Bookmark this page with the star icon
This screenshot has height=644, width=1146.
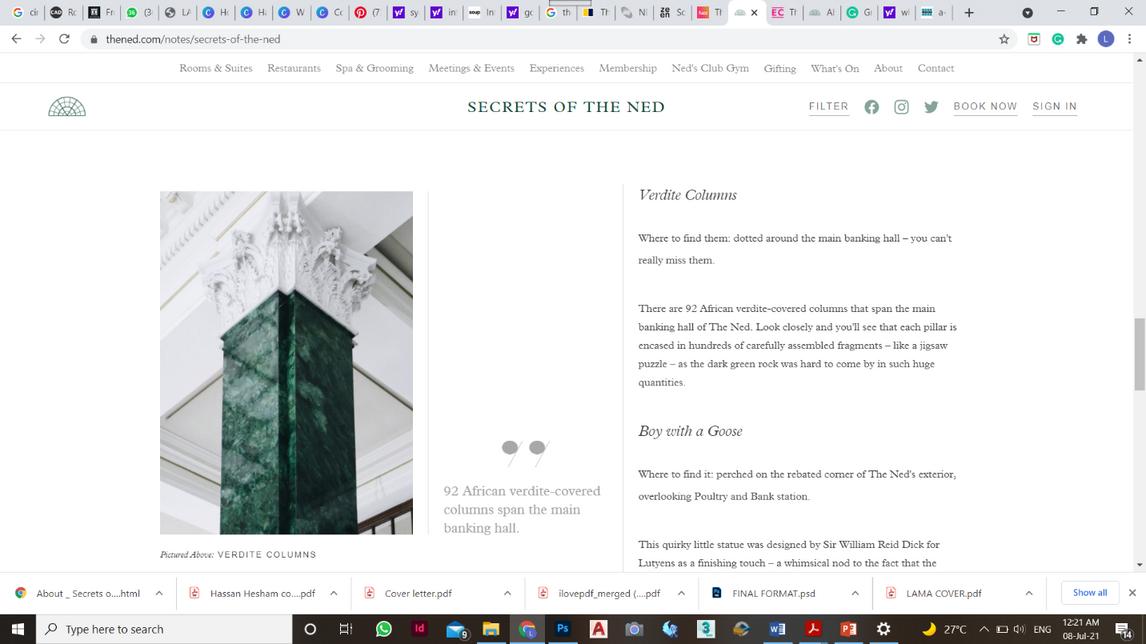1003,39
